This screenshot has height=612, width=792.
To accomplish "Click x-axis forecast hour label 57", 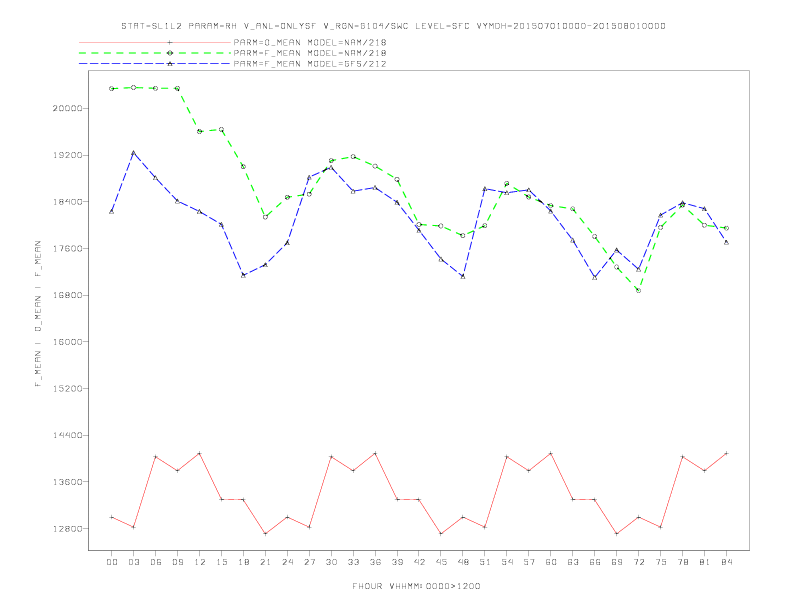I will (529, 562).
